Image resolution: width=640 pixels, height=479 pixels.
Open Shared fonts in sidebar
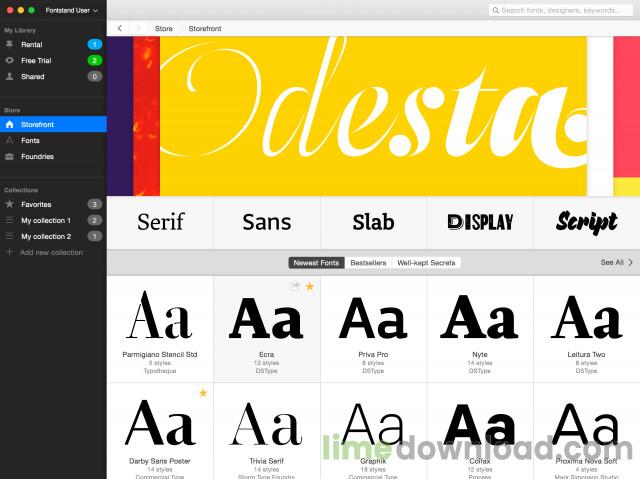33,76
